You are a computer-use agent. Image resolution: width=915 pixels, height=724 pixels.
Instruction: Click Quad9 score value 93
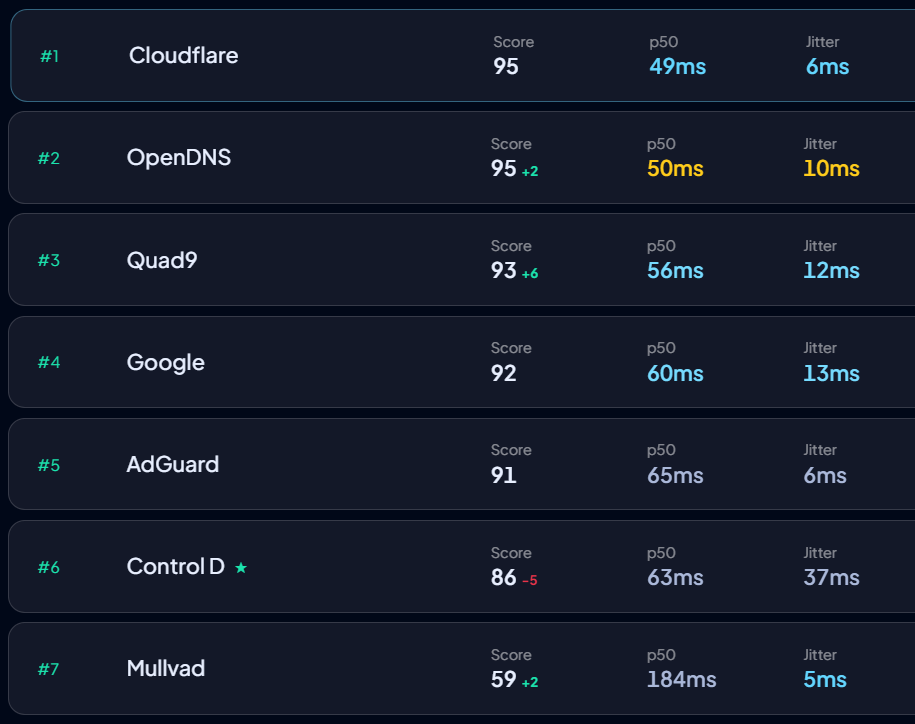504,271
